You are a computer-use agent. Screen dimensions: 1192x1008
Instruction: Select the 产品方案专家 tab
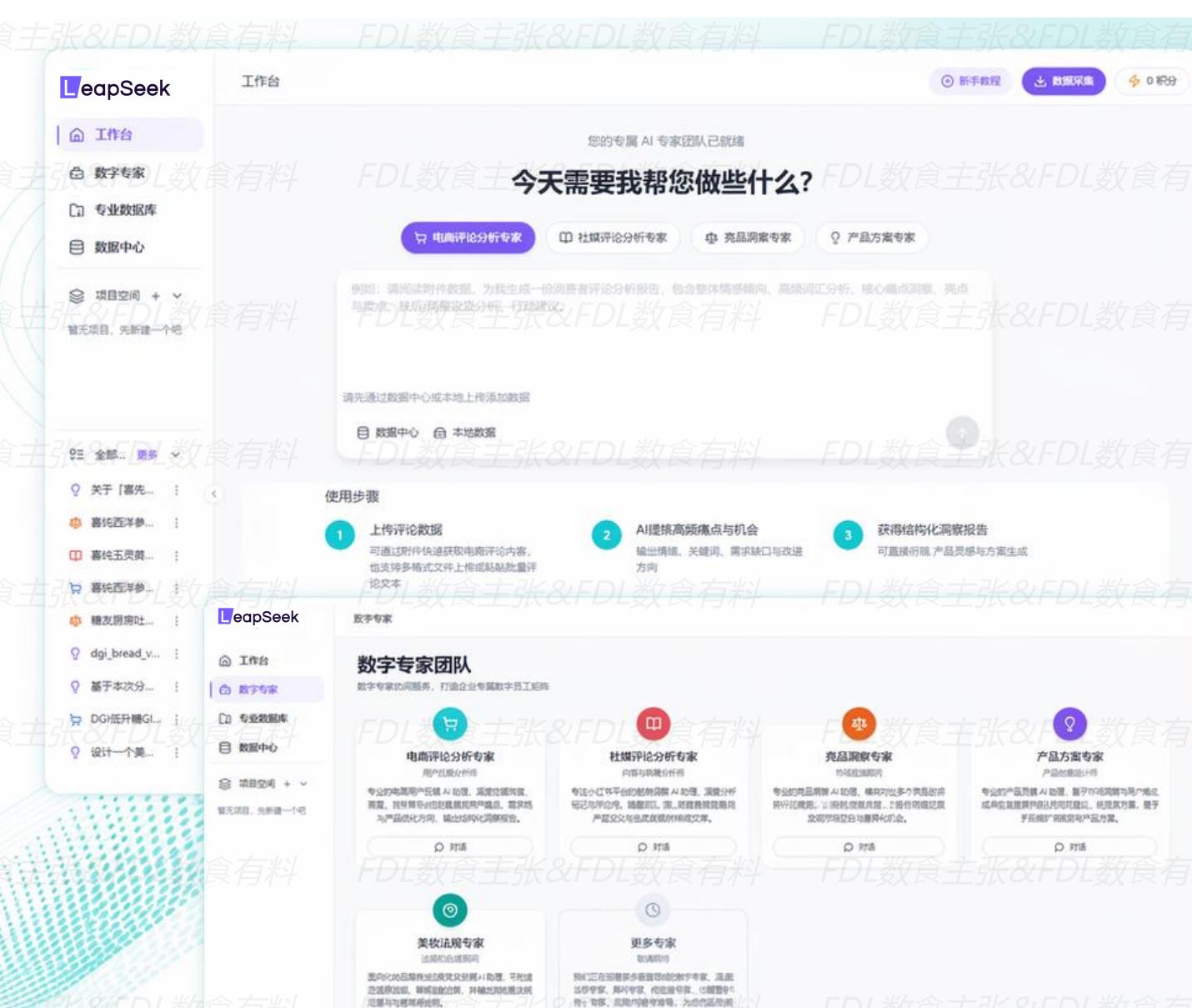coord(872,238)
